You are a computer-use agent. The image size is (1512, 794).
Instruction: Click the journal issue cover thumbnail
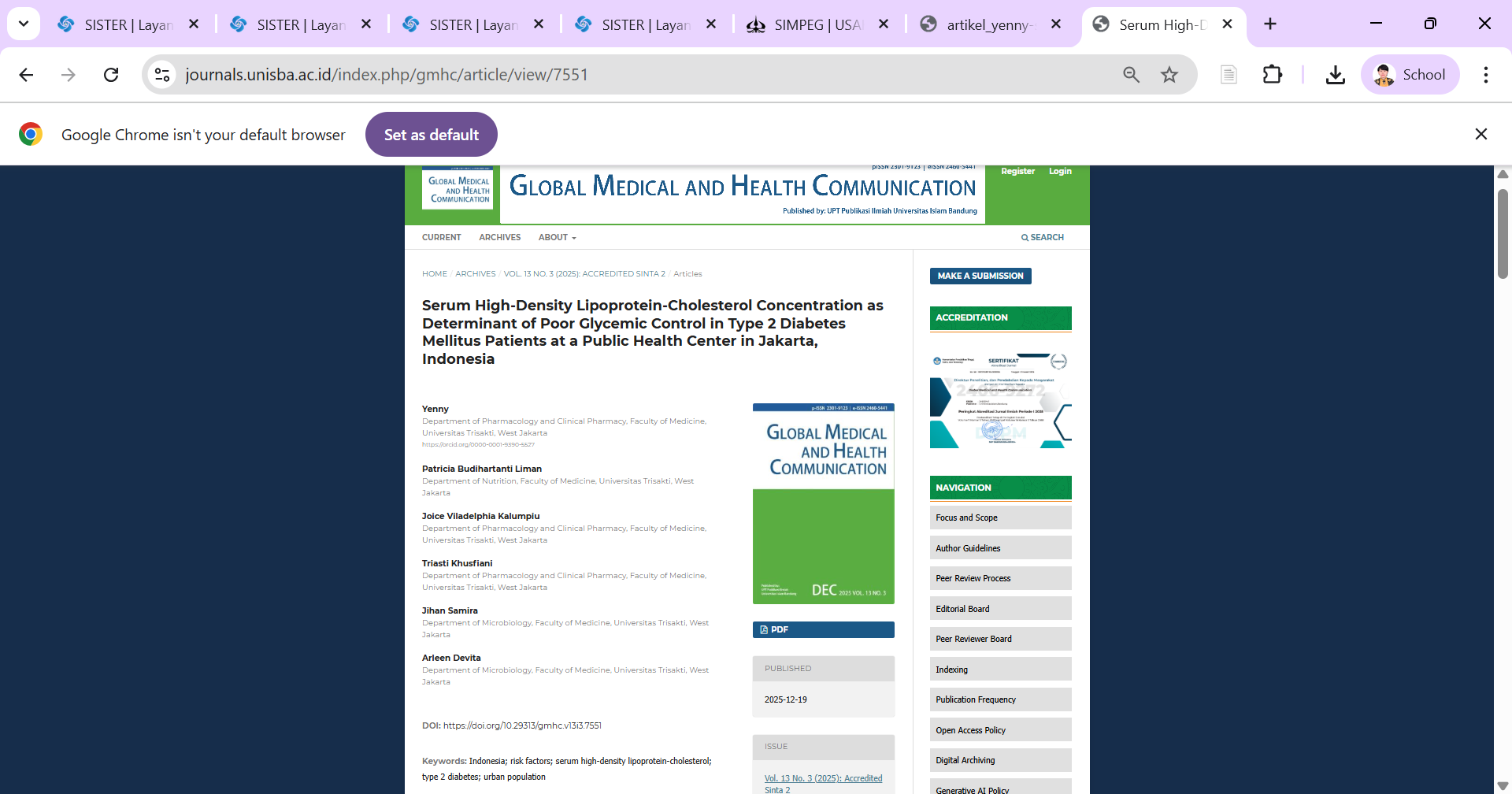click(823, 504)
